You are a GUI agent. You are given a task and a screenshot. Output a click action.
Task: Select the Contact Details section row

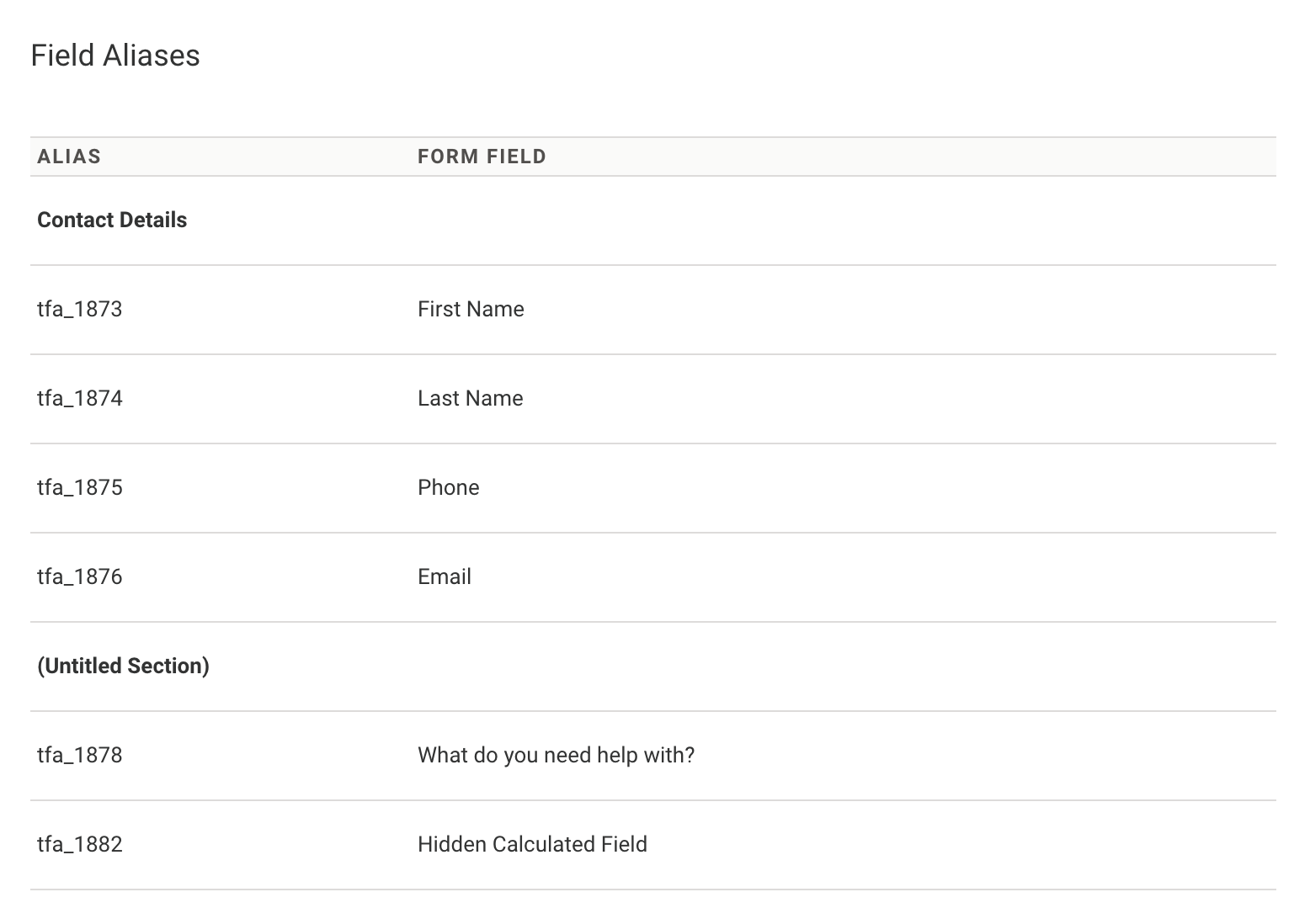tap(112, 220)
